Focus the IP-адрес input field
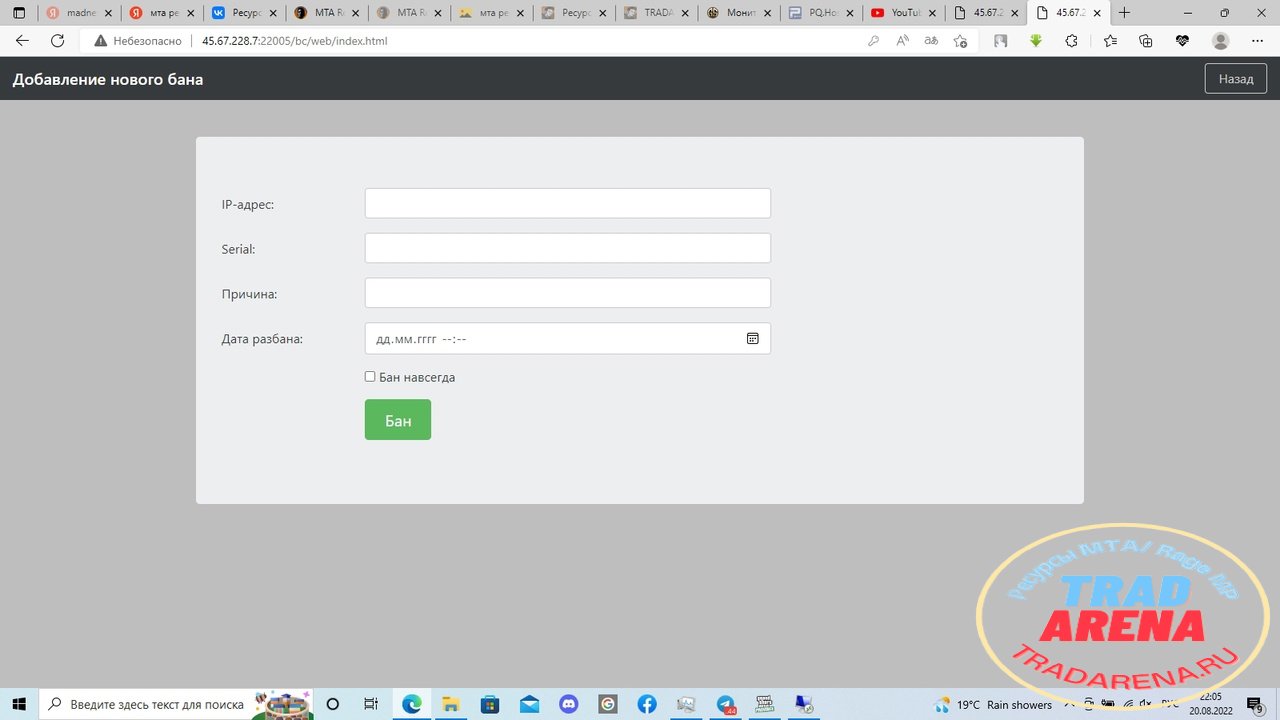The height and width of the screenshot is (720, 1280). pos(568,203)
